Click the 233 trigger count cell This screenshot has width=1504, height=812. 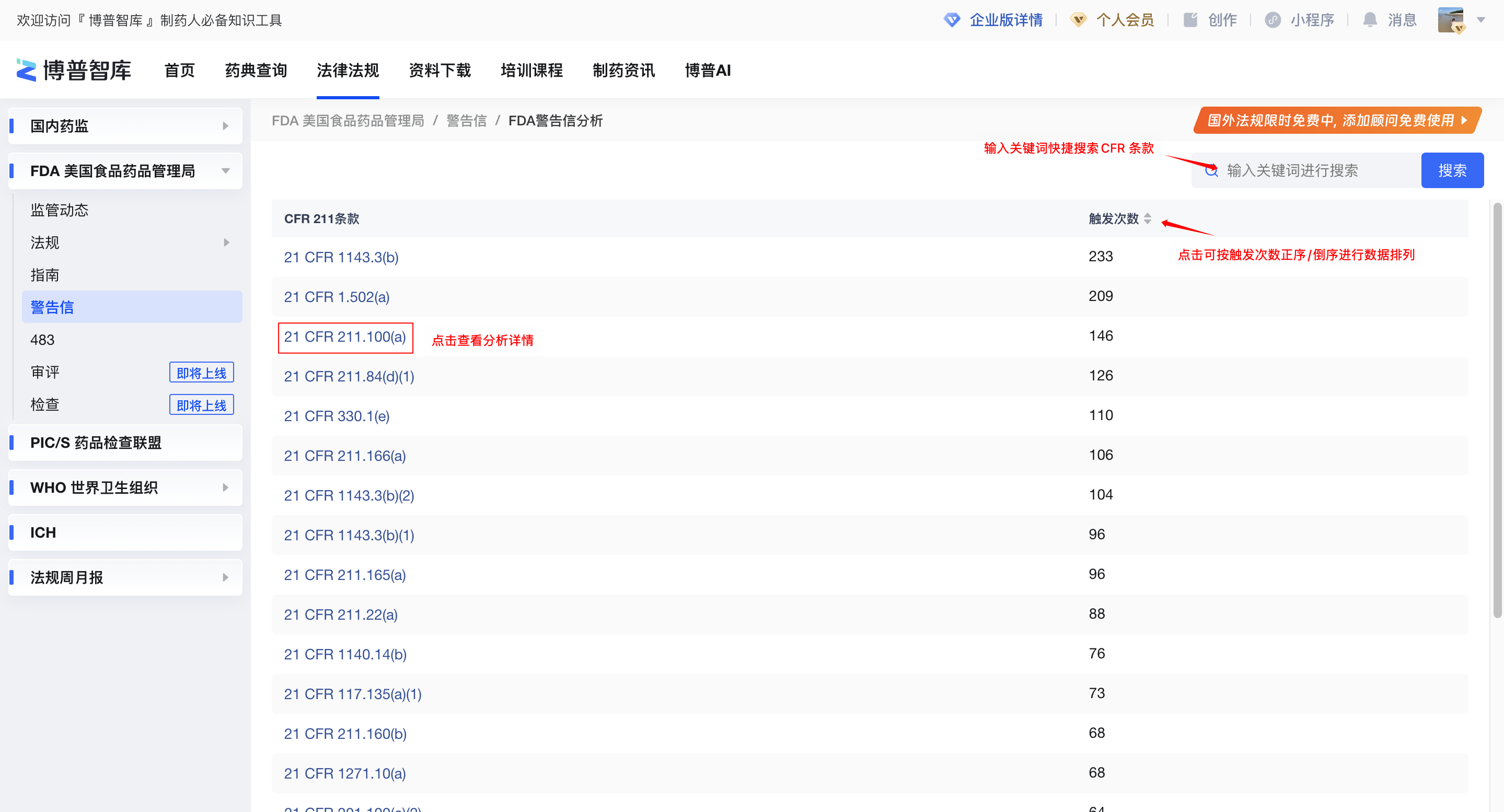tap(1101, 256)
